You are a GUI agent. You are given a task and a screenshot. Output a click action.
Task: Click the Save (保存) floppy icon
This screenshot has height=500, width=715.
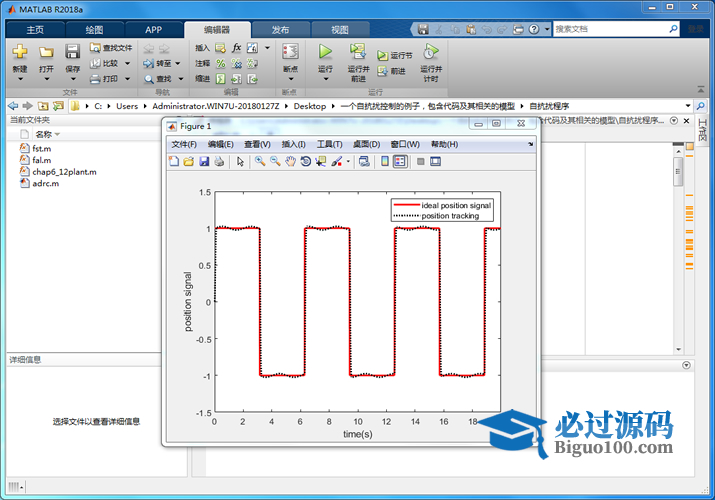(x=73, y=52)
